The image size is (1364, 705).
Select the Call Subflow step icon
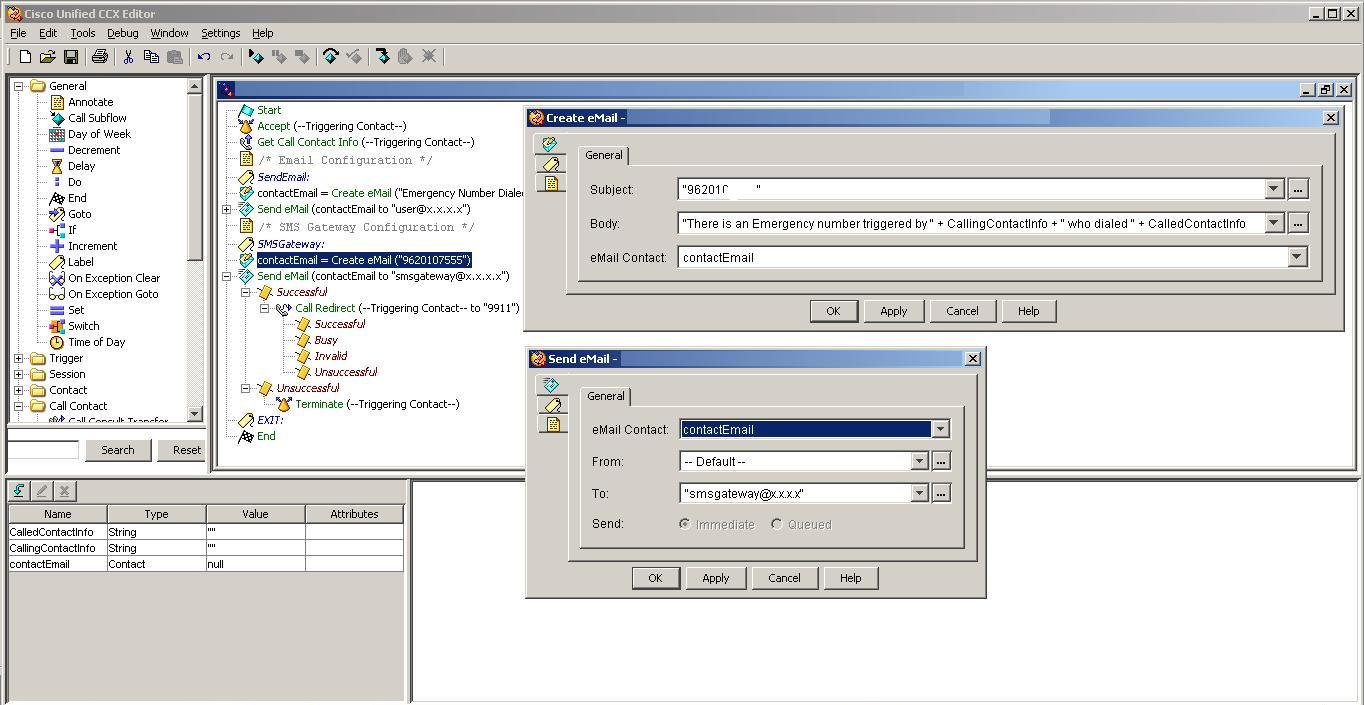[x=57, y=118]
